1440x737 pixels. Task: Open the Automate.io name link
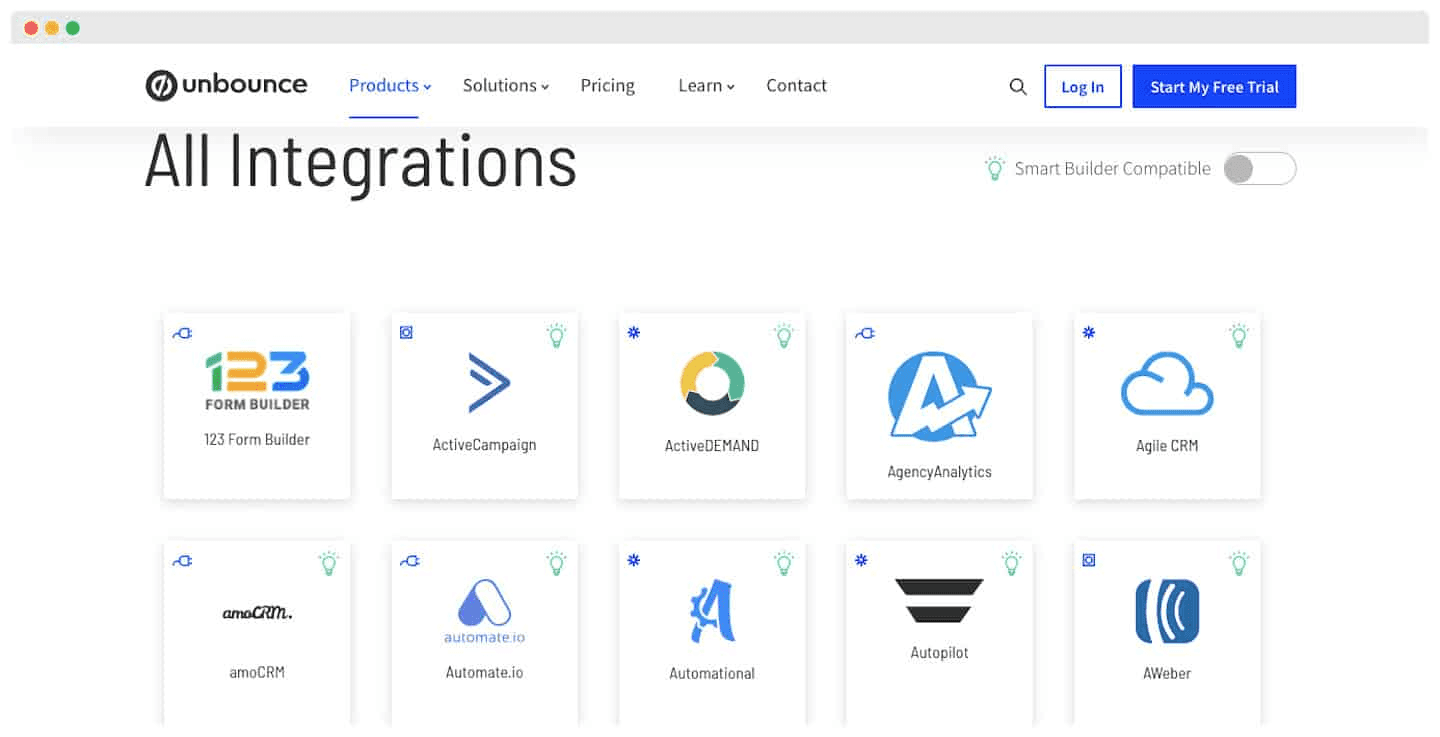coord(484,673)
